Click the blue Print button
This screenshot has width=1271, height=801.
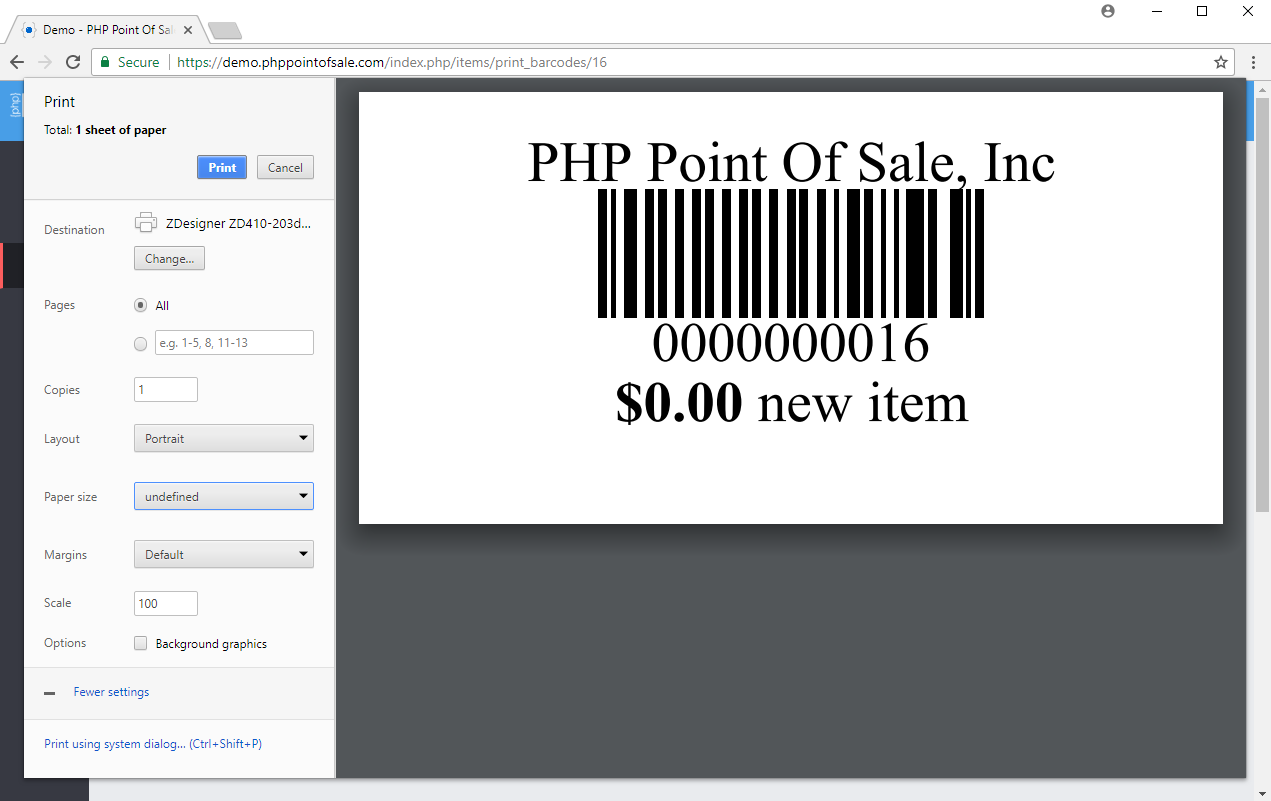222,168
